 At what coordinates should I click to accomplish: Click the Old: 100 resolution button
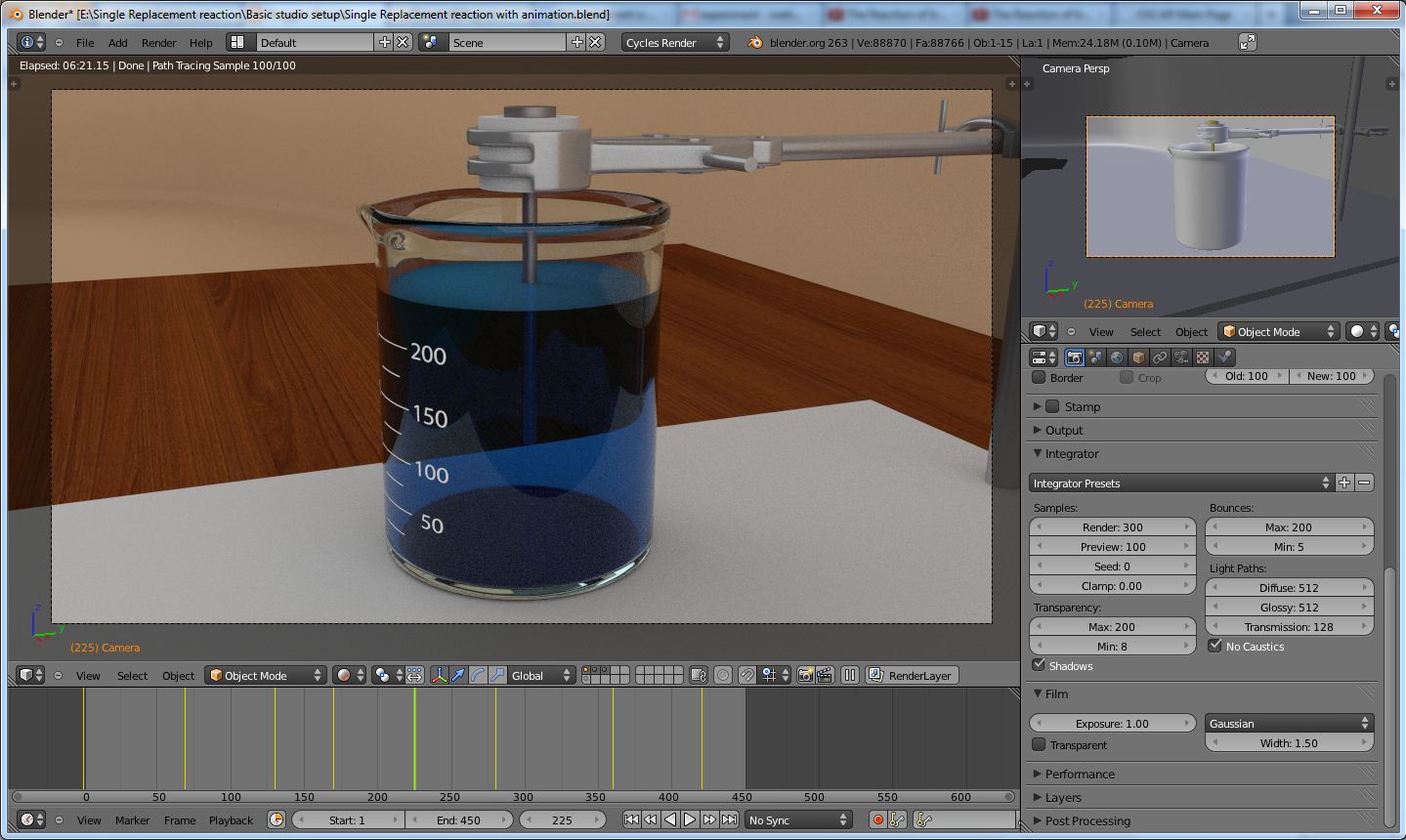tap(1247, 376)
